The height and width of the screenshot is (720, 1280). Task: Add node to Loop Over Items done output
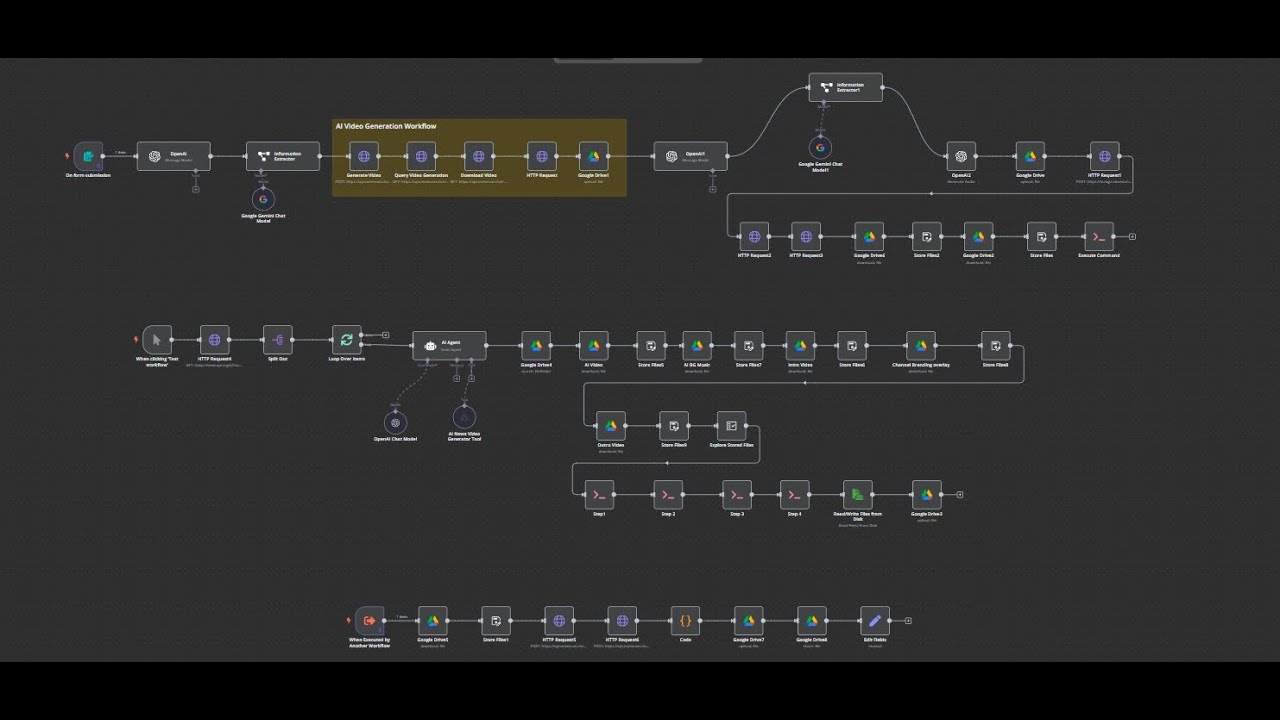[386, 335]
